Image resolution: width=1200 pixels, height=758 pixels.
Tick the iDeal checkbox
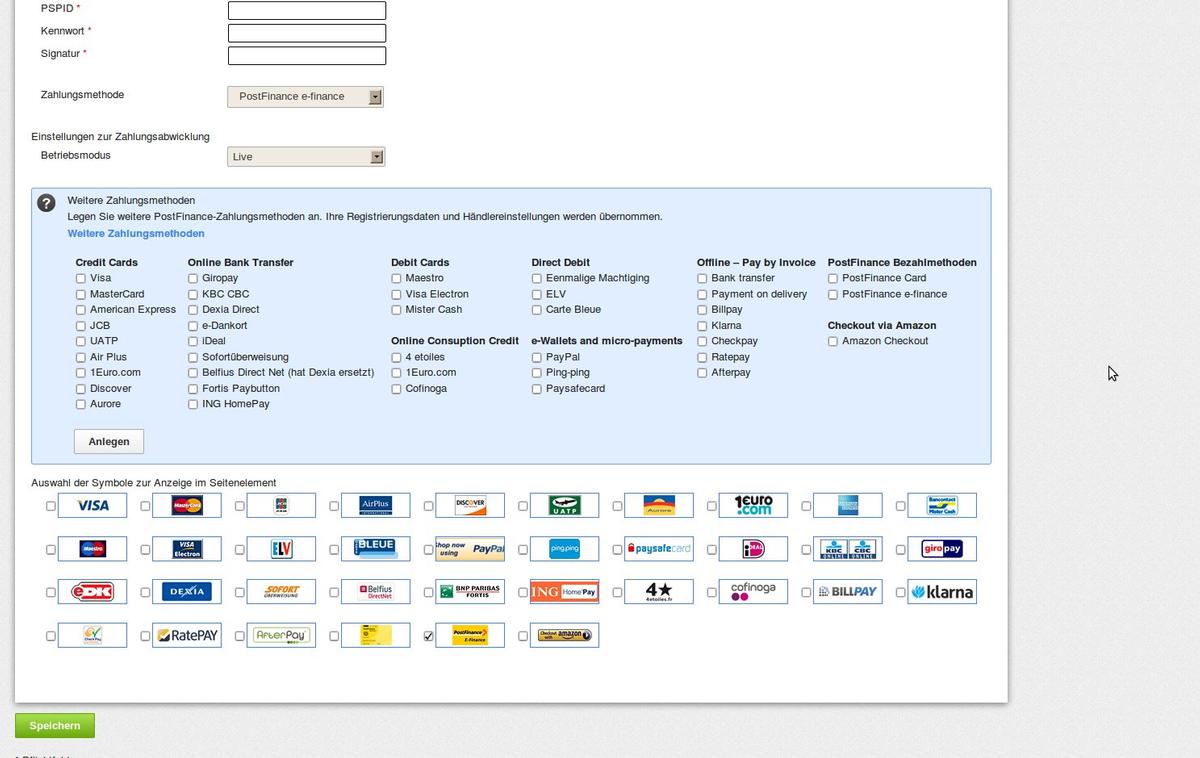coord(193,342)
